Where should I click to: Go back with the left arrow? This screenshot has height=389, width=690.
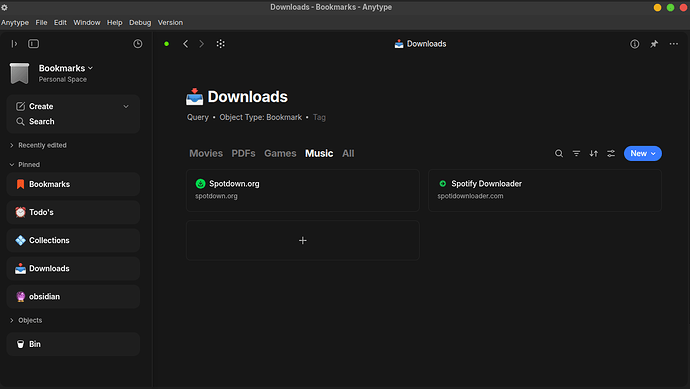(186, 44)
